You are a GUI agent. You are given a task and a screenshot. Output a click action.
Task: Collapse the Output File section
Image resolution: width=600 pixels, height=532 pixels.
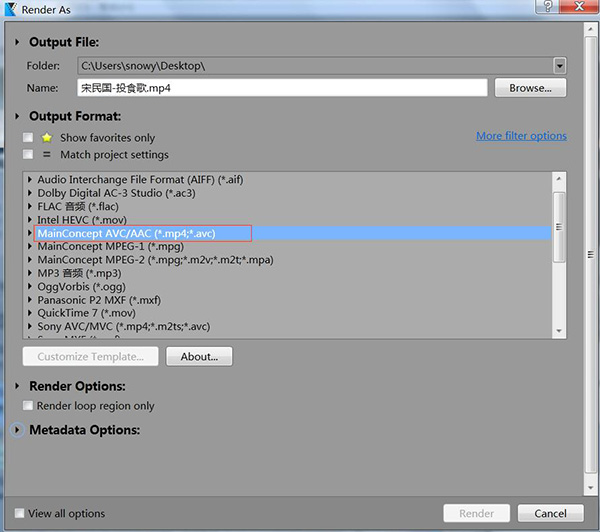(17, 42)
